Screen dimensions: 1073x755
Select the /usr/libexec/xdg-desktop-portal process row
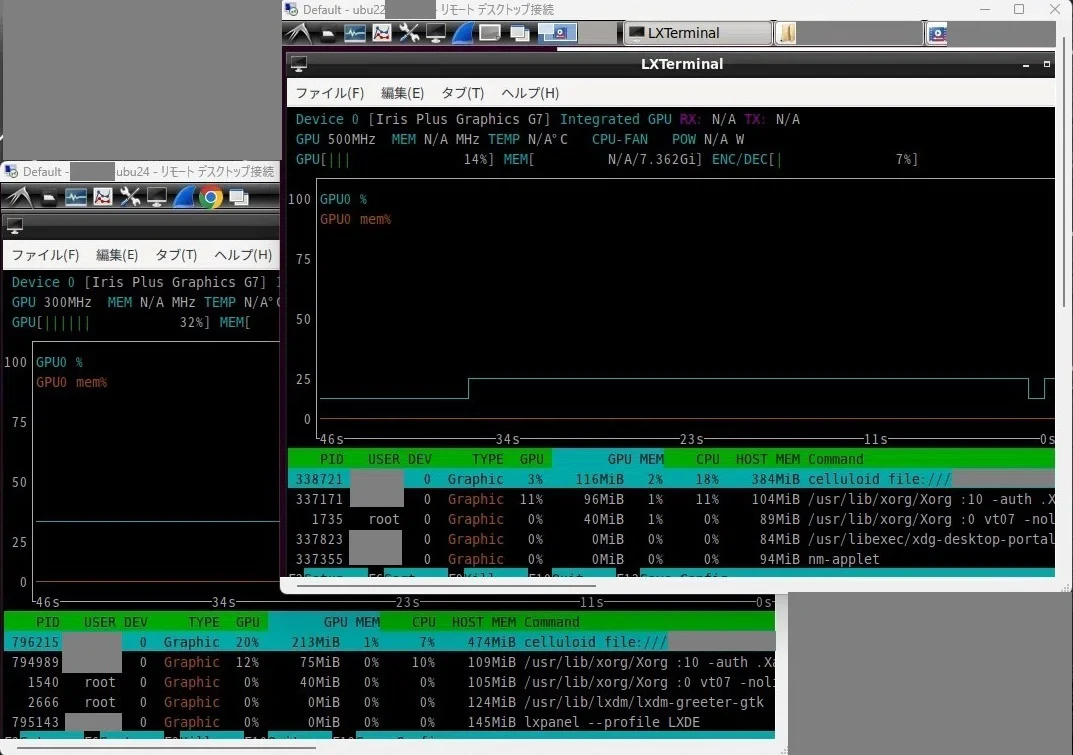pyautogui.click(x=671, y=539)
